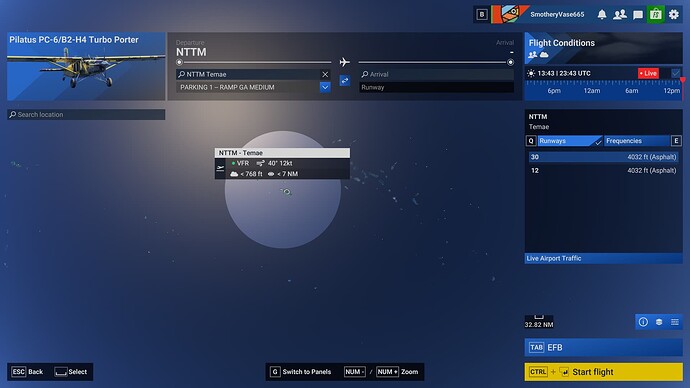This screenshot has height=388, width=690.
Task: Click the arrival Runway field
Action: [437, 87]
